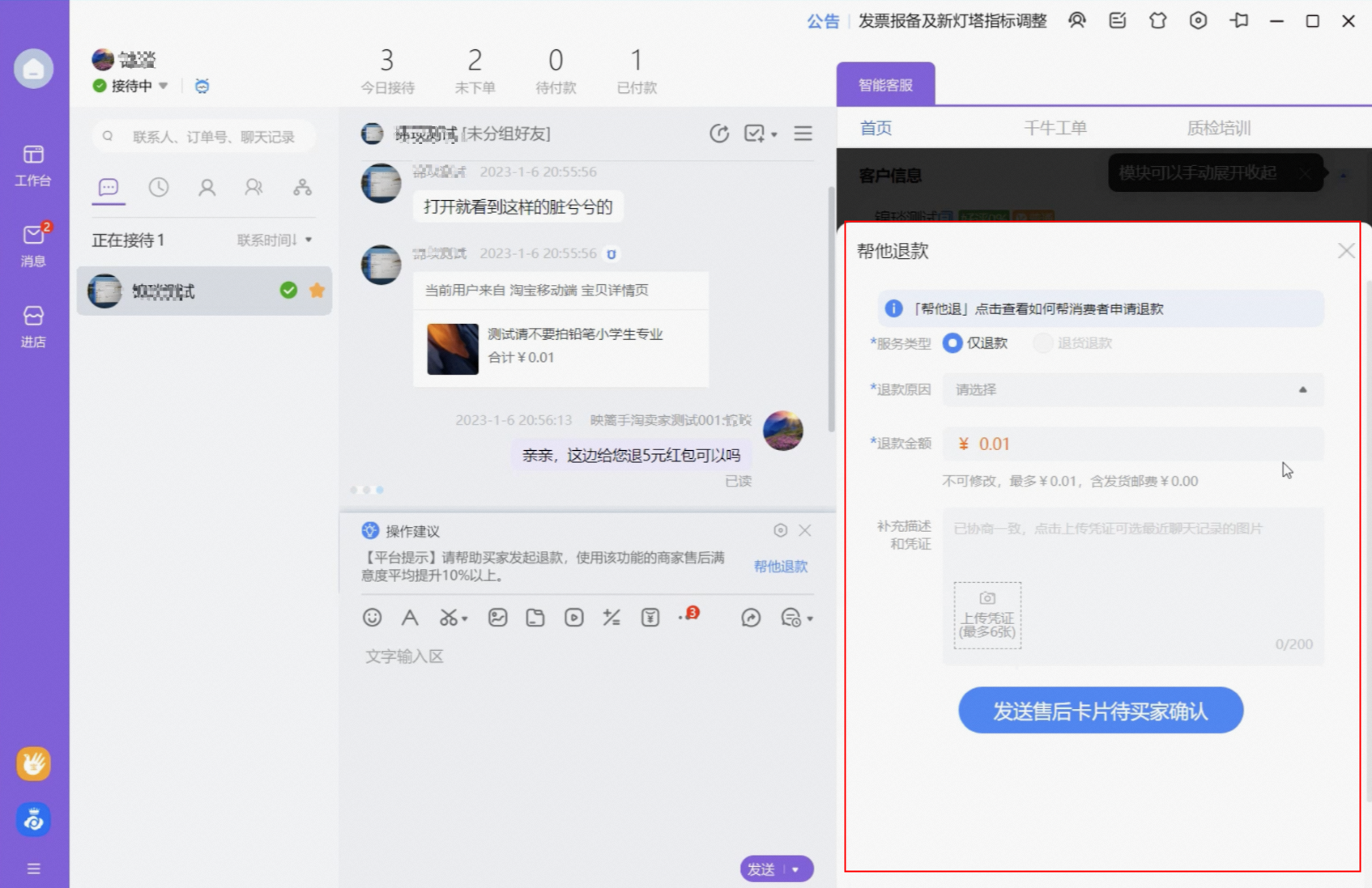Open the emoji picker icon
This screenshot has height=888, width=1372.
372,618
